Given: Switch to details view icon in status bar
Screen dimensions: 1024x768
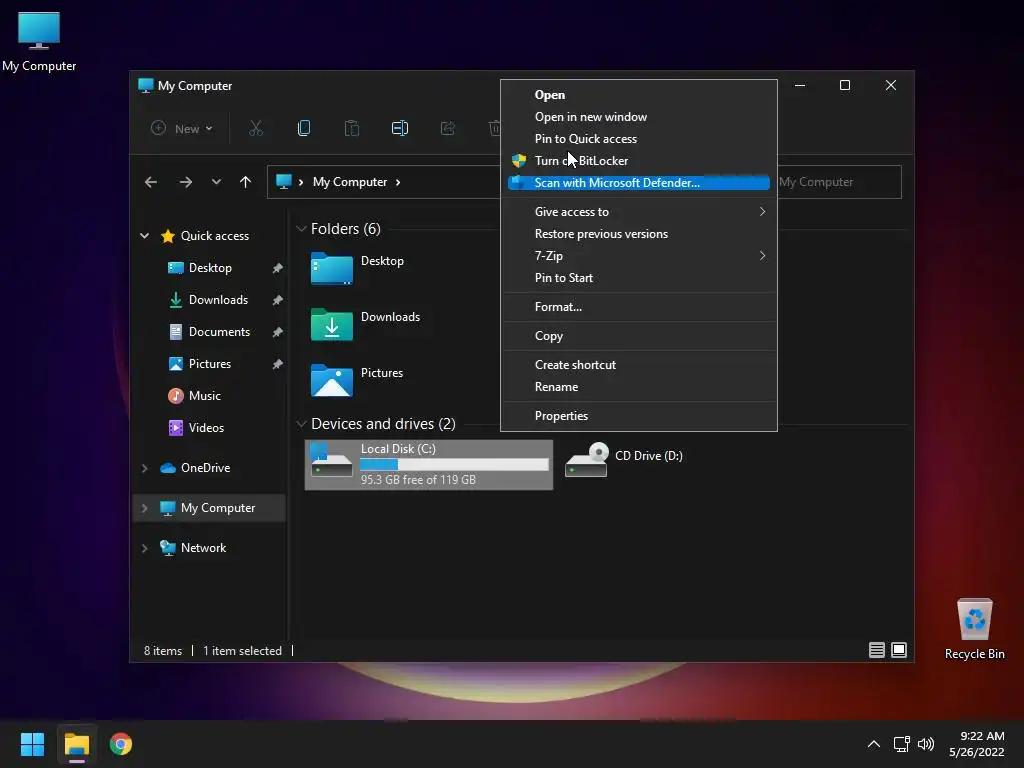Looking at the screenshot, I should click(x=876, y=650).
